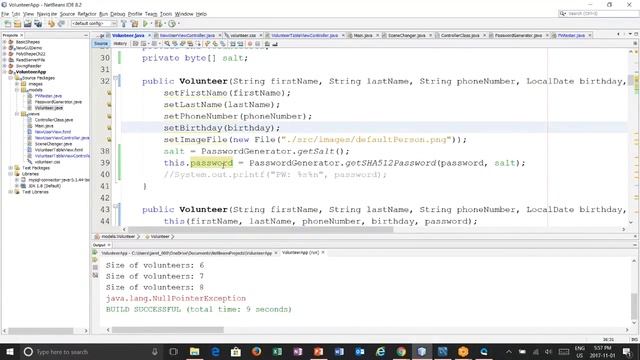Expand the PolyShapeCh22 project node
Image resolution: width=640 pixels, height=360 pixels.
coord(5,54)
